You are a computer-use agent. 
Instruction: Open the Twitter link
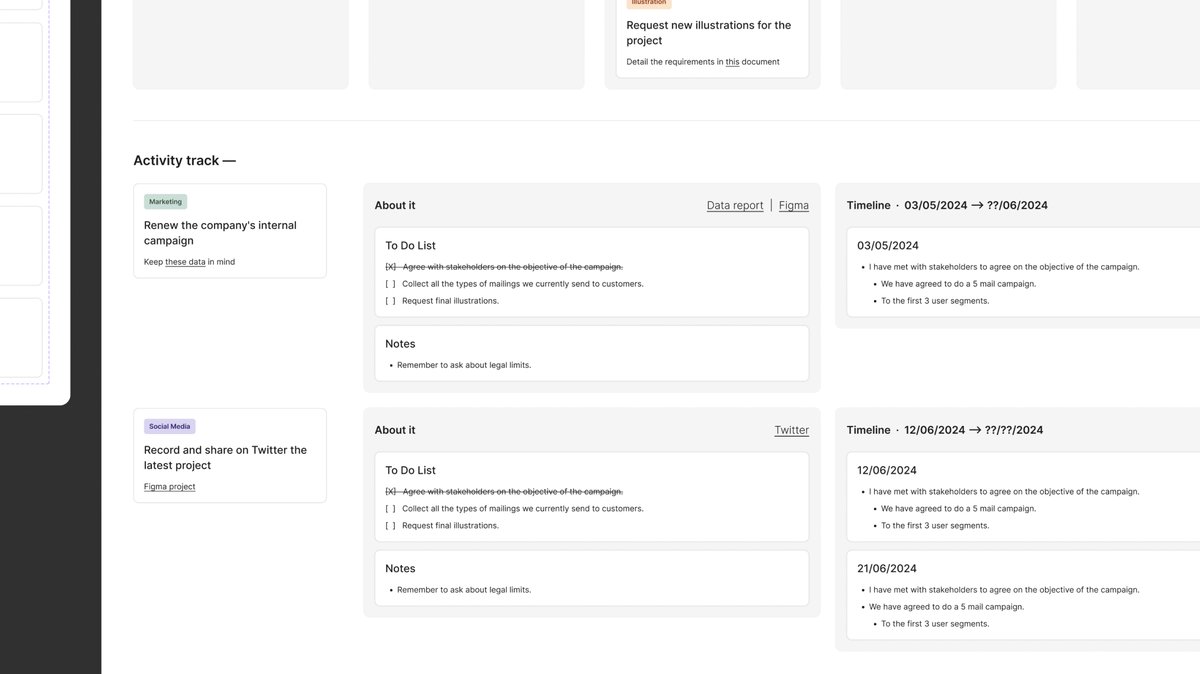point(791,430)
